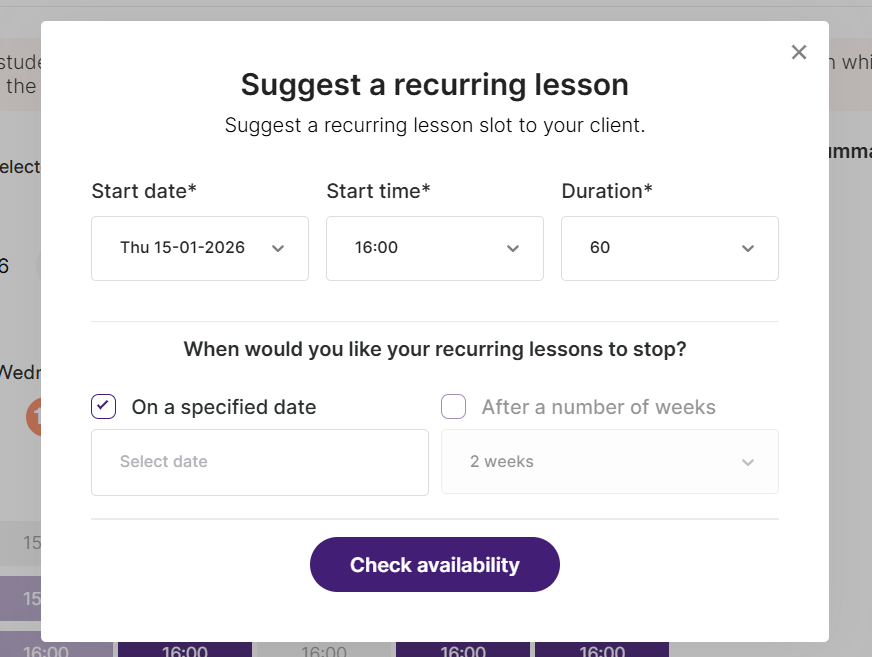Click the orange avatar circle behind the dialog
Screen dimensions: 872x657
pyautogui.click(x=33, y=417)
